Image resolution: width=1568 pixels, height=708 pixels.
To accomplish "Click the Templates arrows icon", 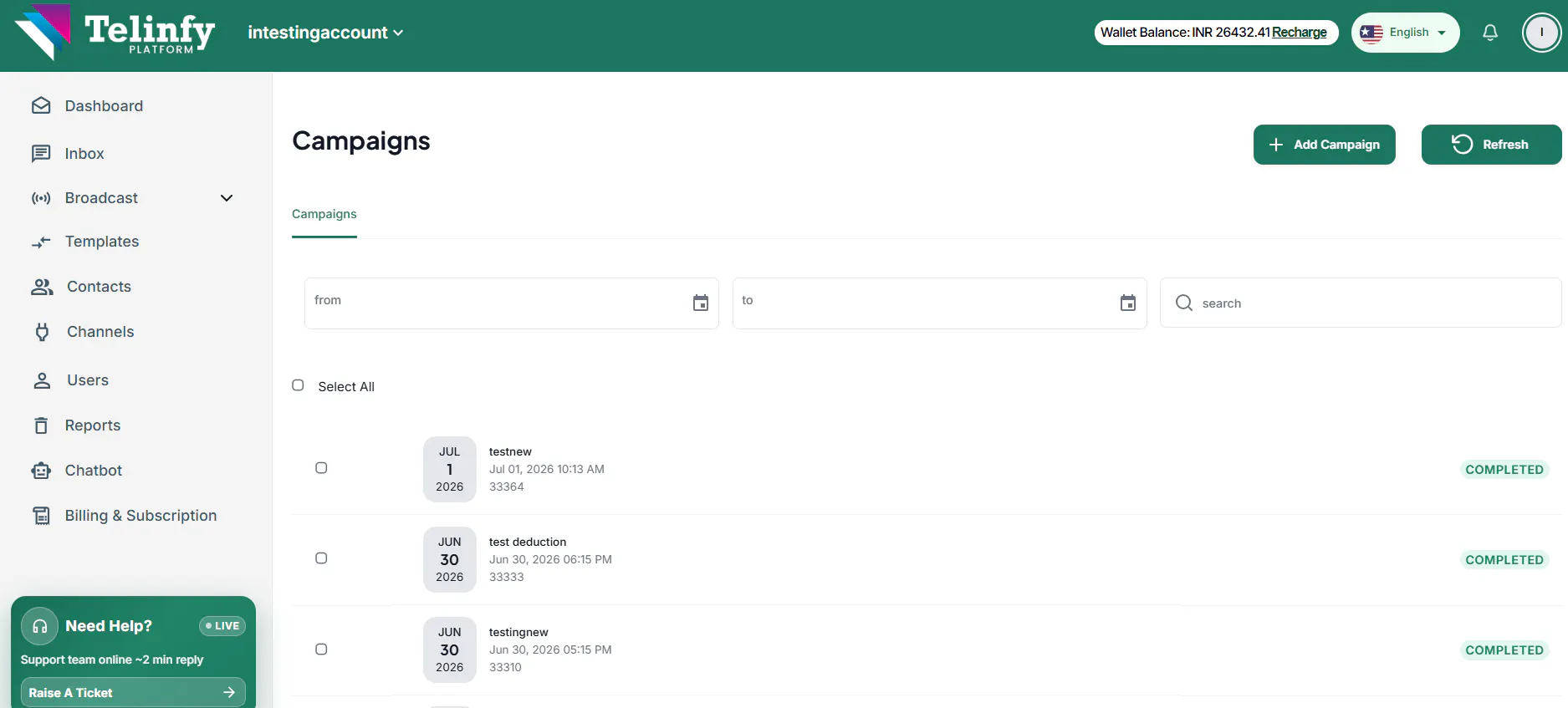I will coord(41,242).
